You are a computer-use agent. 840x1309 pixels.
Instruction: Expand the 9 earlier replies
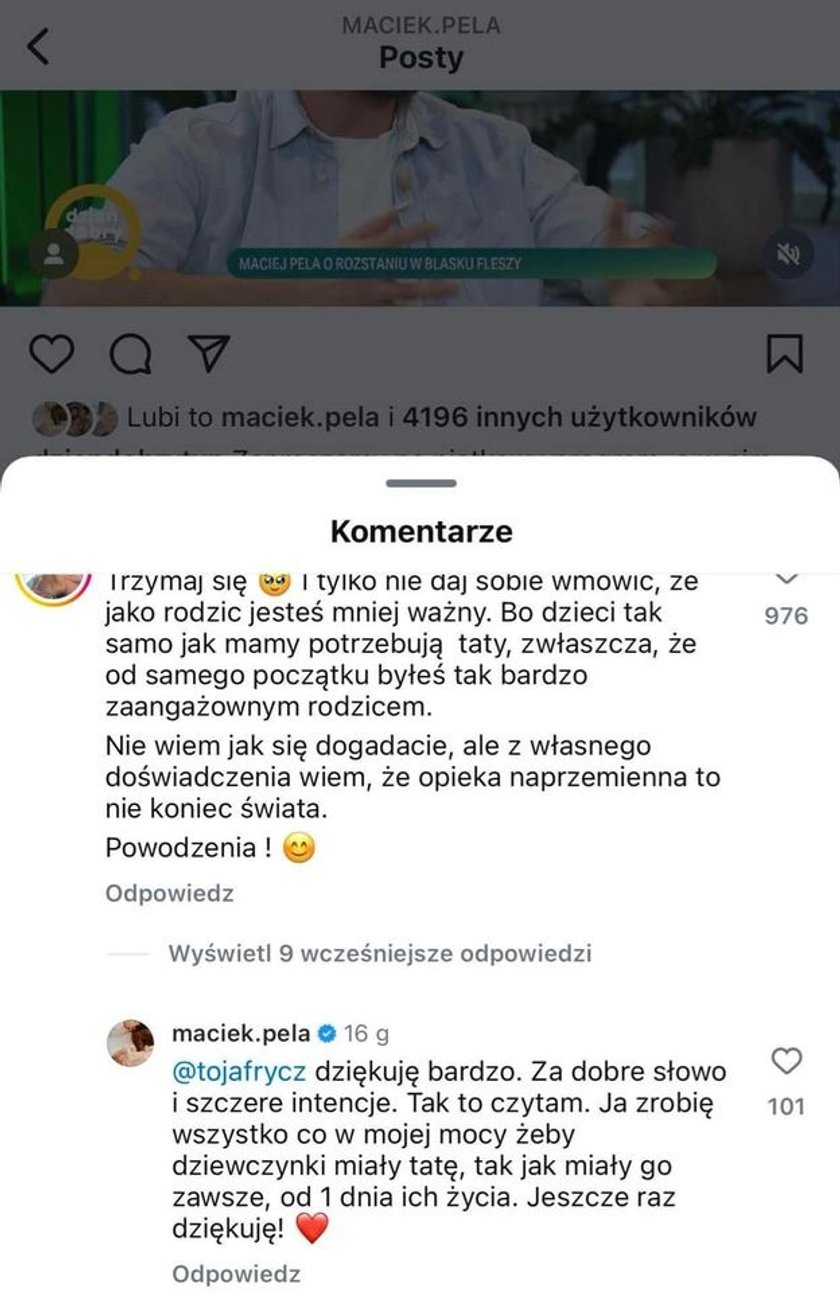[x=380, y=953]
